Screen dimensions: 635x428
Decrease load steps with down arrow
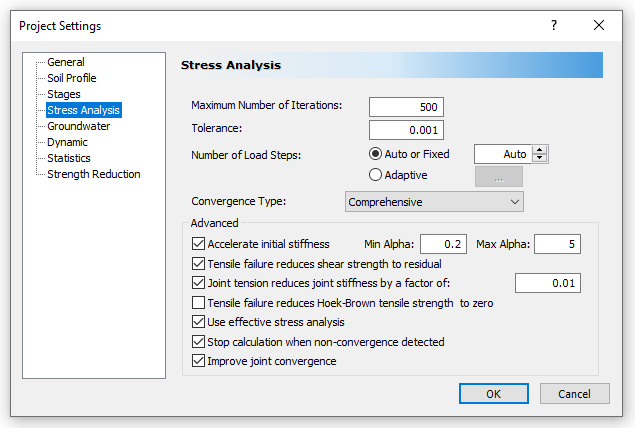[540, 158]
